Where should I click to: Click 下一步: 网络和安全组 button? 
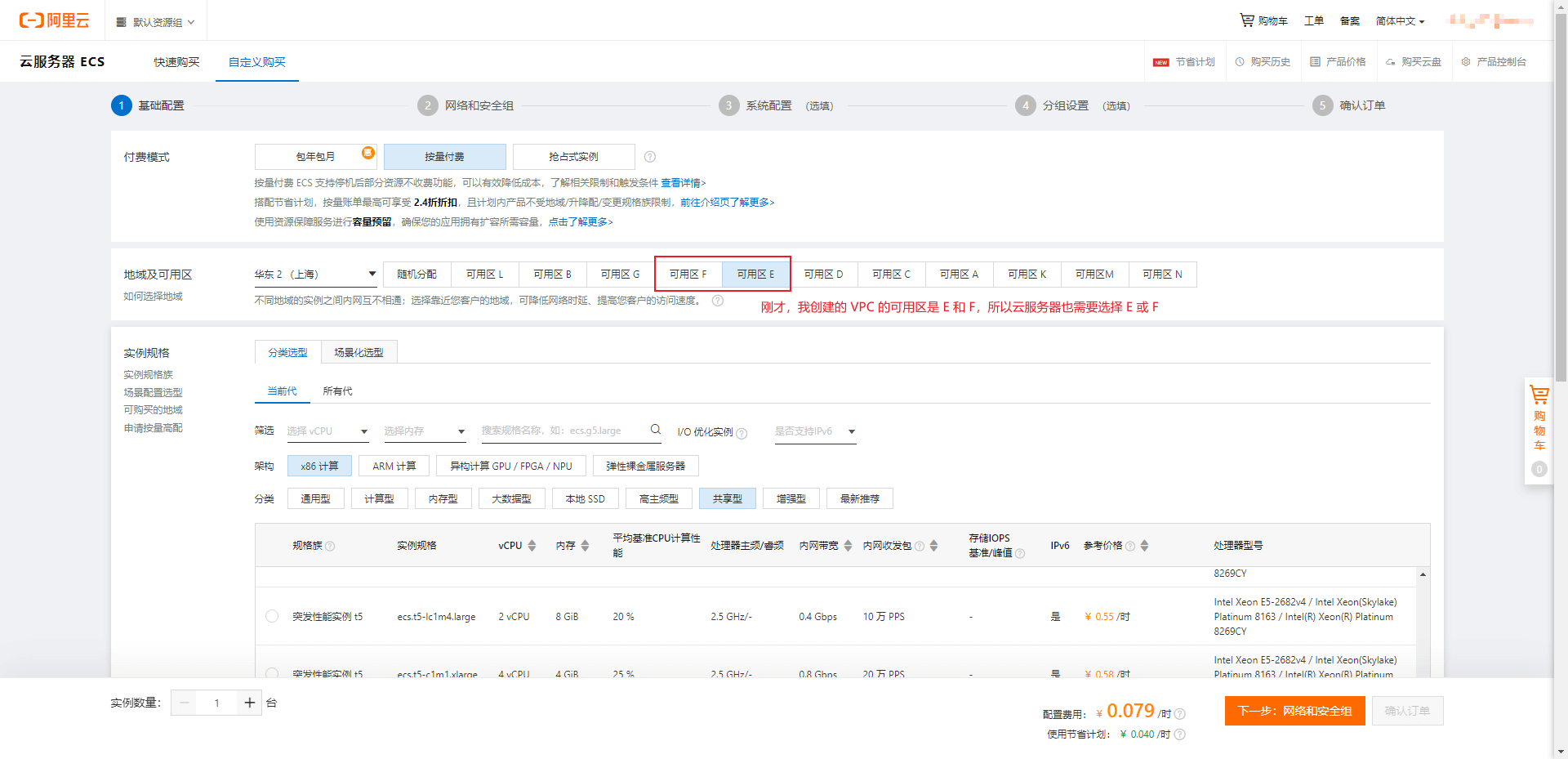(x=1295, y=711)
